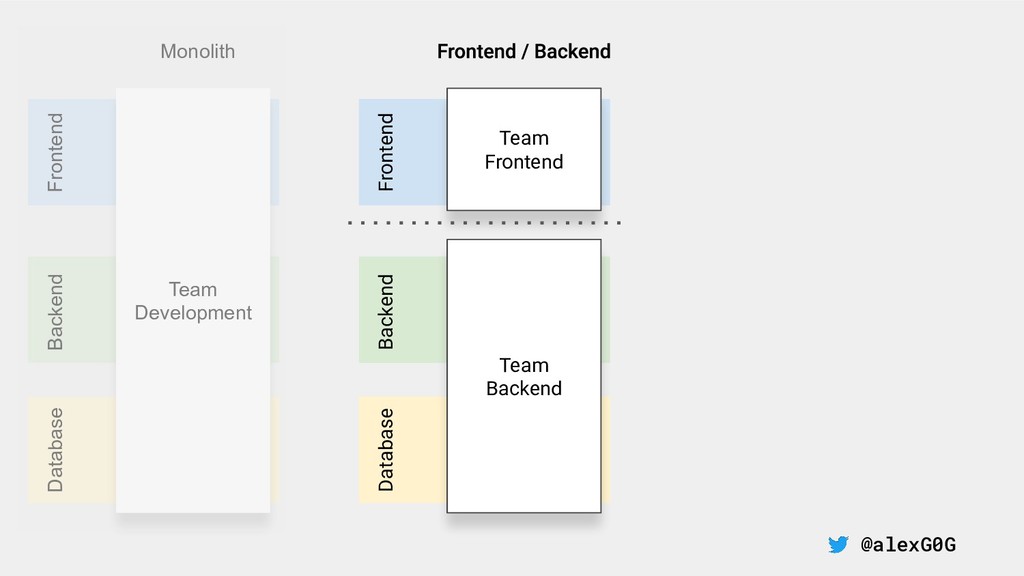Click the yellow band left of Team Backend

coord(420,449)
